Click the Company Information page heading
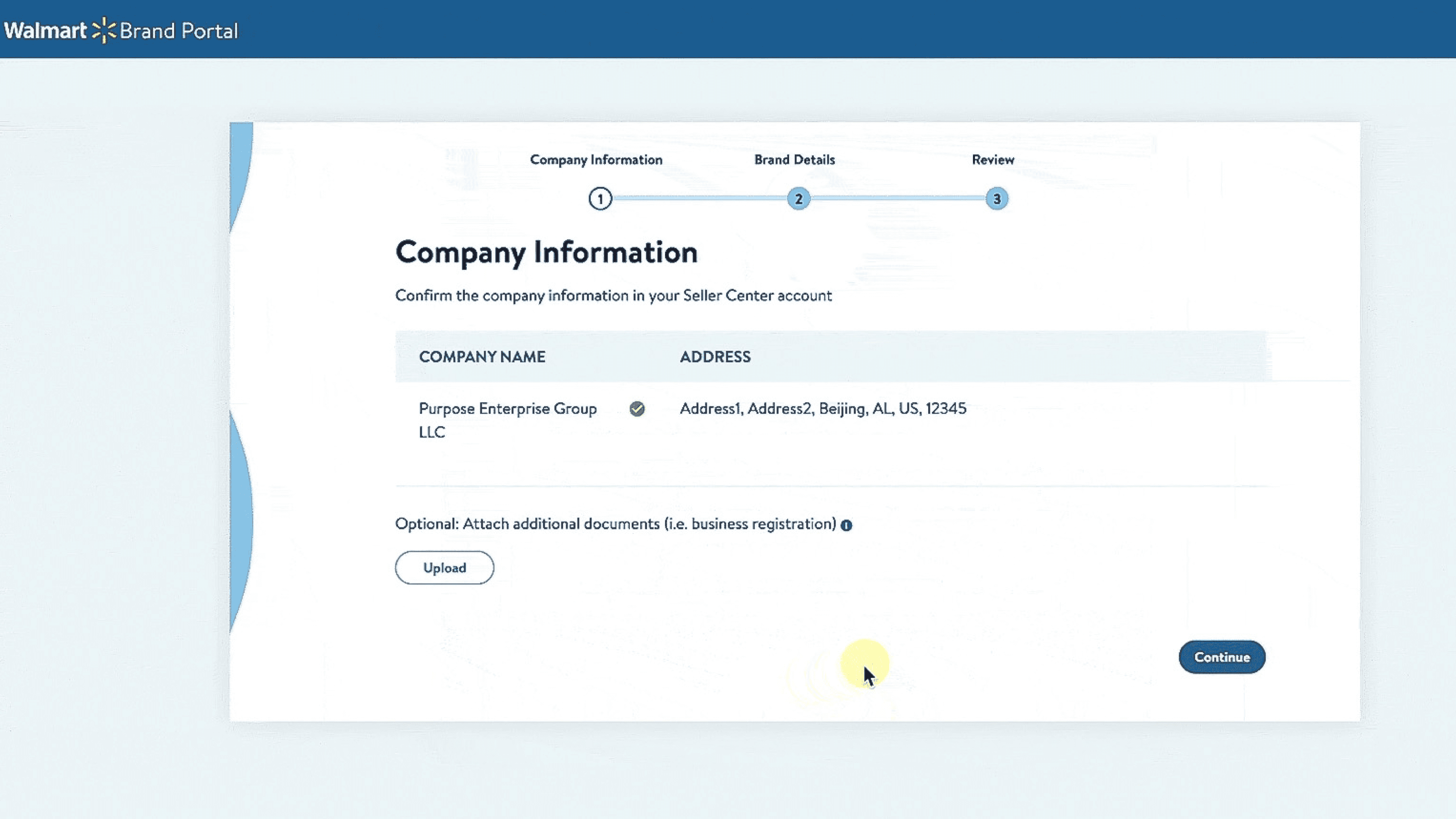 tap(546, 252)
